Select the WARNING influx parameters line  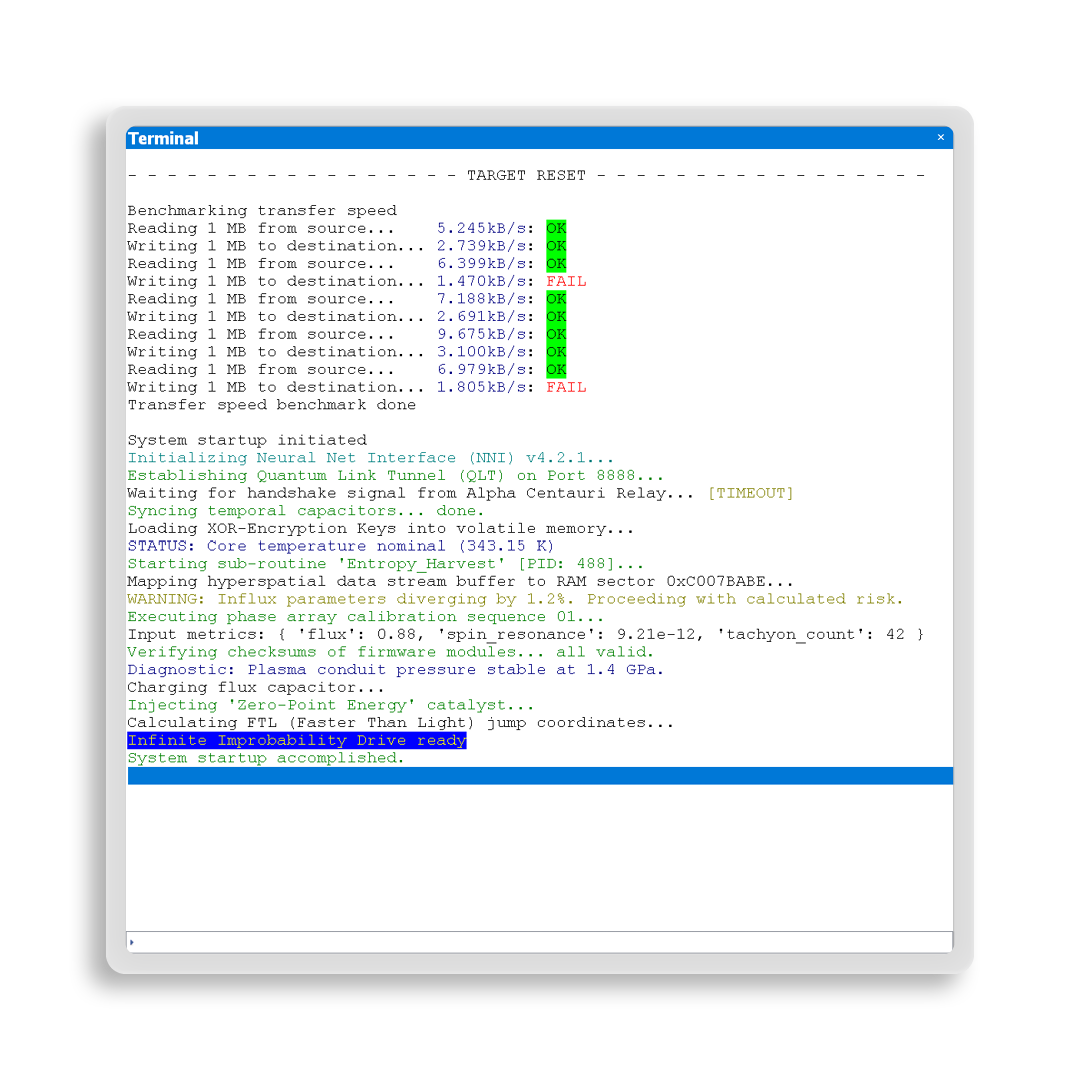515,599
